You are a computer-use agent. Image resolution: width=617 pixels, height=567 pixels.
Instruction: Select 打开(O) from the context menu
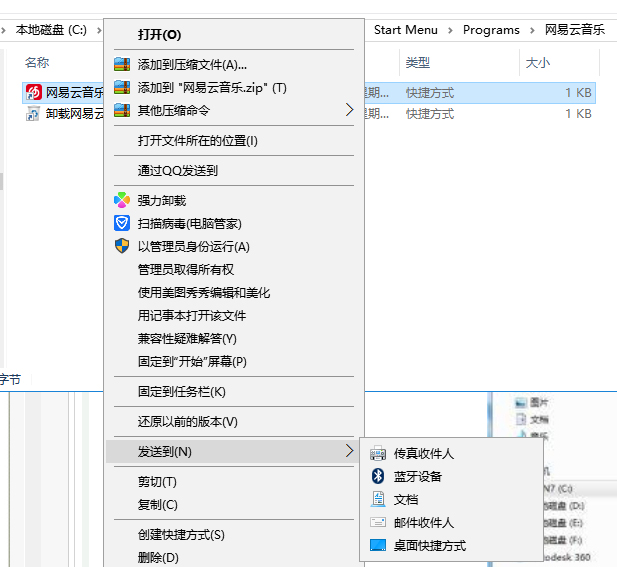tap(234, 35)
